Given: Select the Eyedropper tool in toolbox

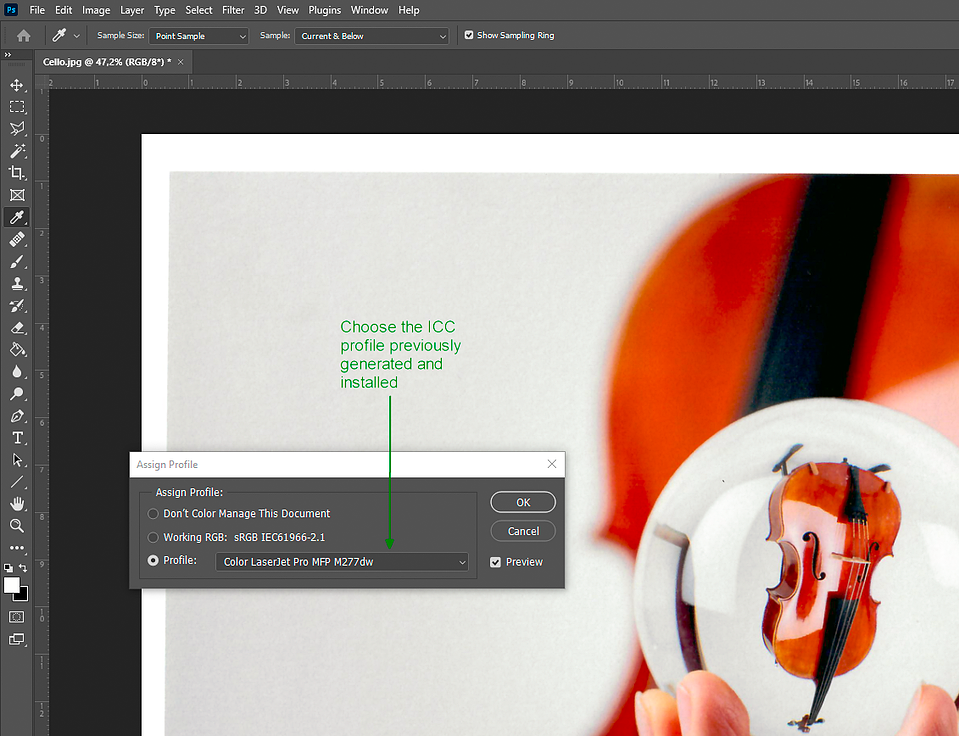Looking at the screenshot, I should click(17, 217).
